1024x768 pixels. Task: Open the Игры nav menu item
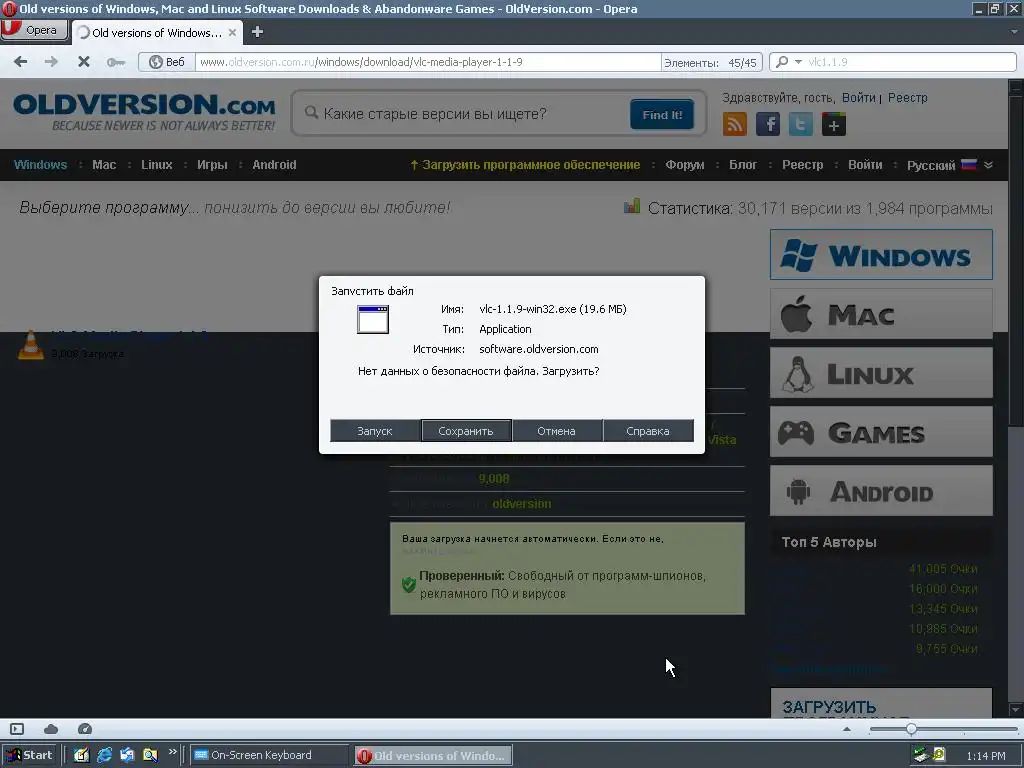[x=212, y=165]
